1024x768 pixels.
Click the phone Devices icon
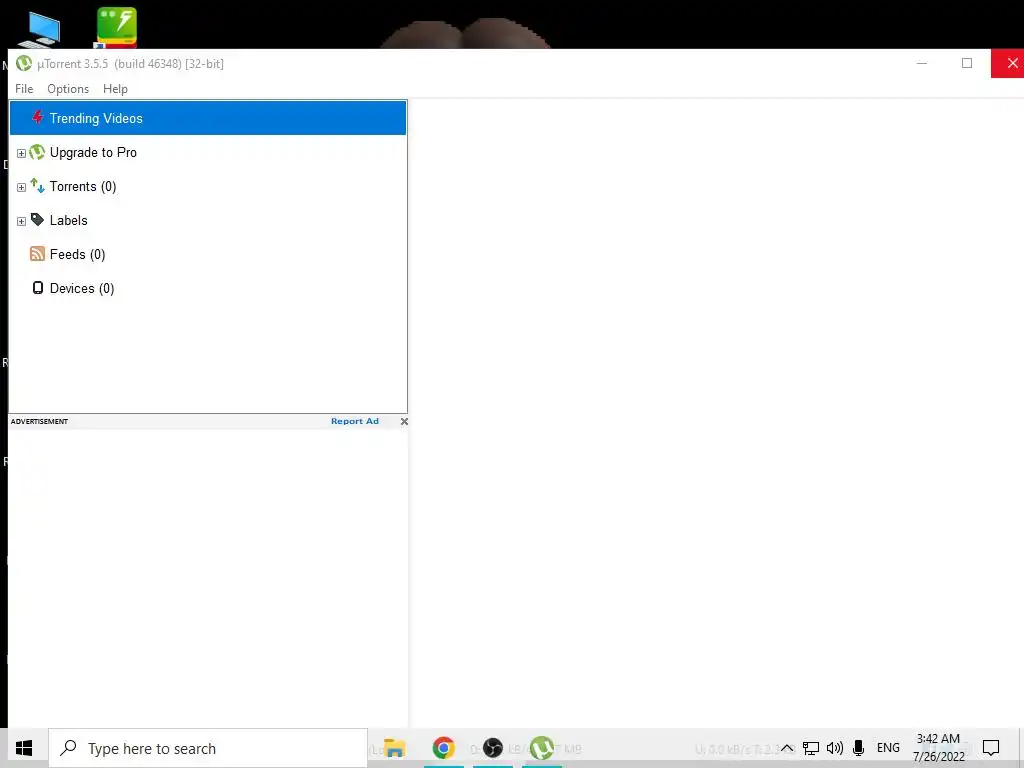tap(38, 288)
